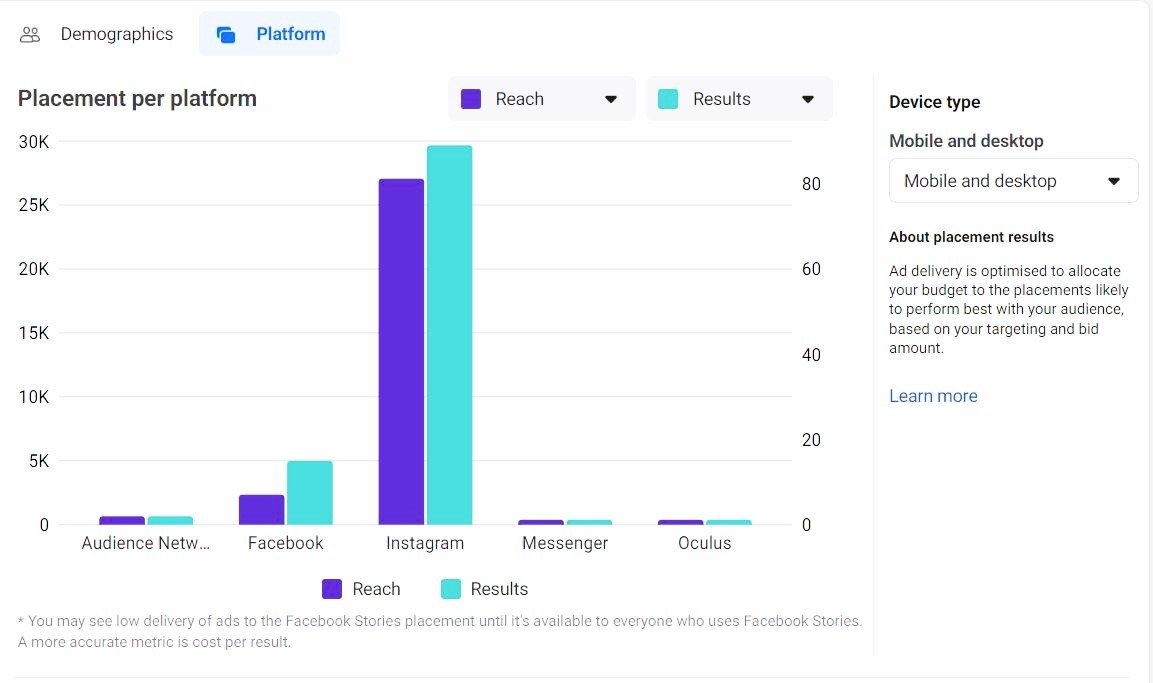Viewport: 1153px width, 683px height.
Task: Click the Platform tab icon
Action: (226, 35)
